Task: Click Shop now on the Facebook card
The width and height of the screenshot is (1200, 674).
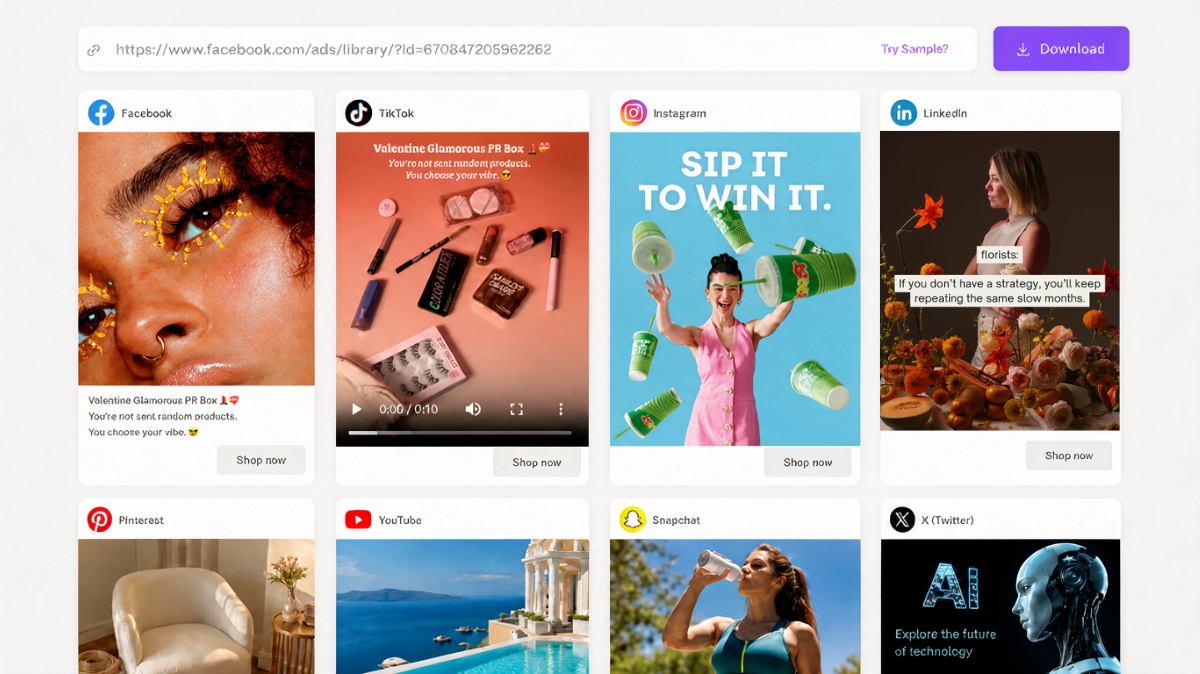Action: pos(261,460)
